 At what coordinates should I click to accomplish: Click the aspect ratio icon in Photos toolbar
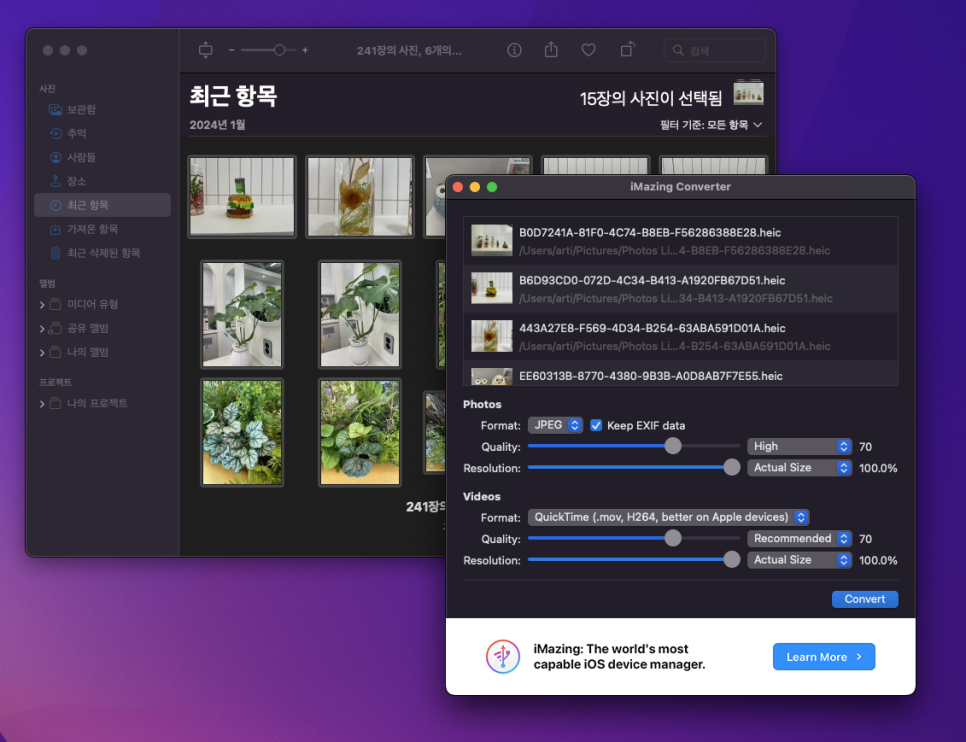[206, 50]
